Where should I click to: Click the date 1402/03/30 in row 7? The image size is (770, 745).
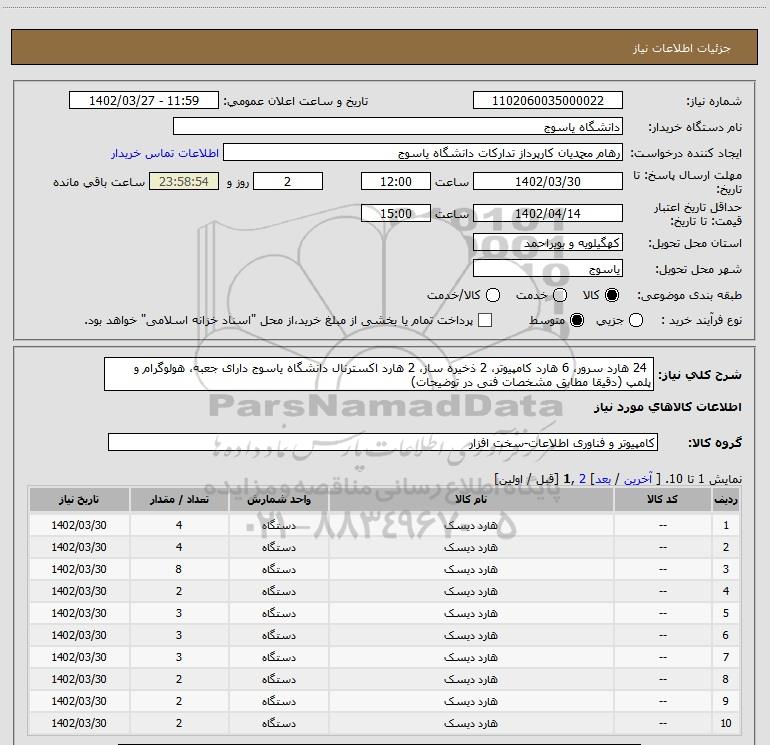click(79, 657)
